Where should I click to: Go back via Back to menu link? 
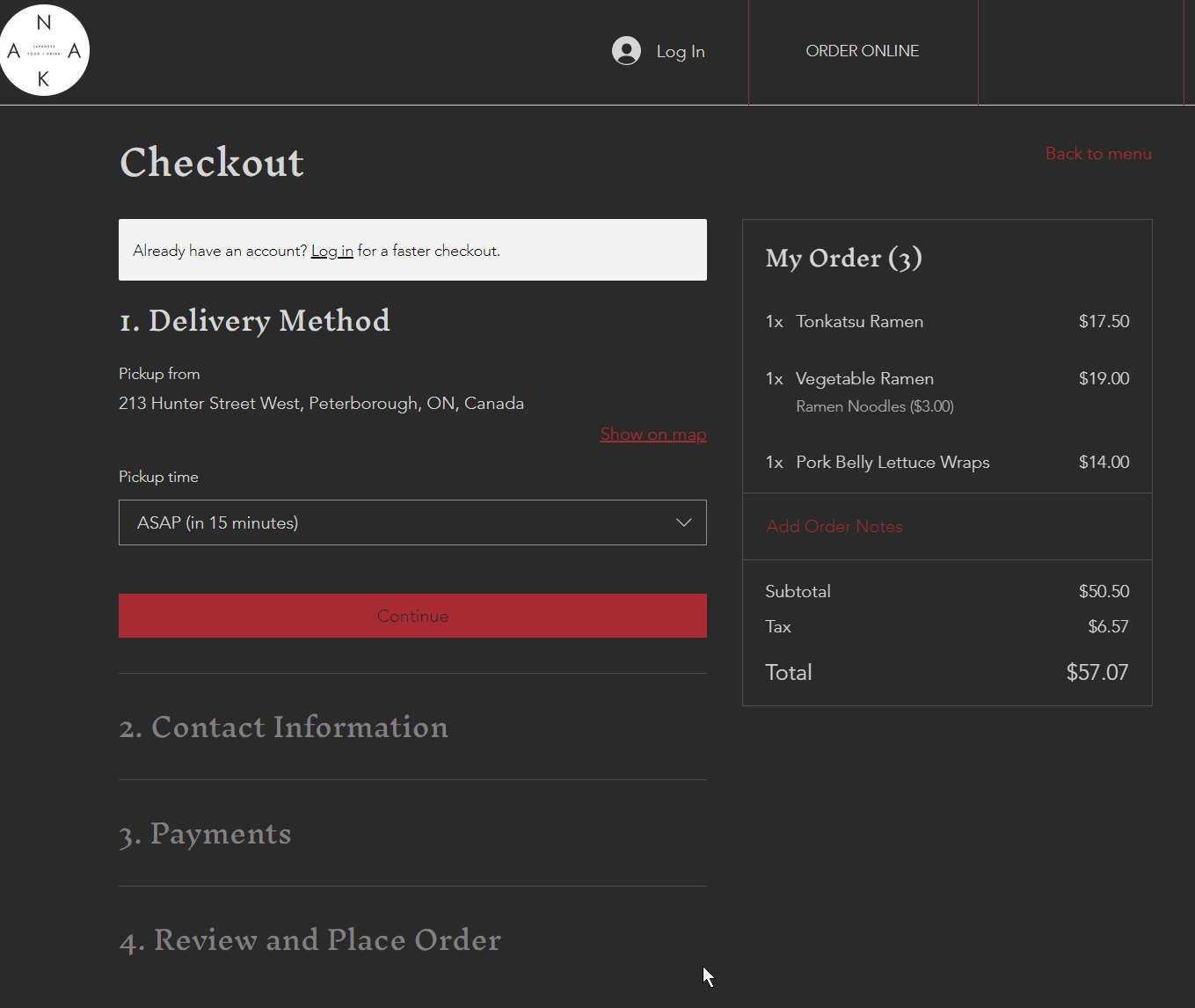click(x=1097, y=154)
